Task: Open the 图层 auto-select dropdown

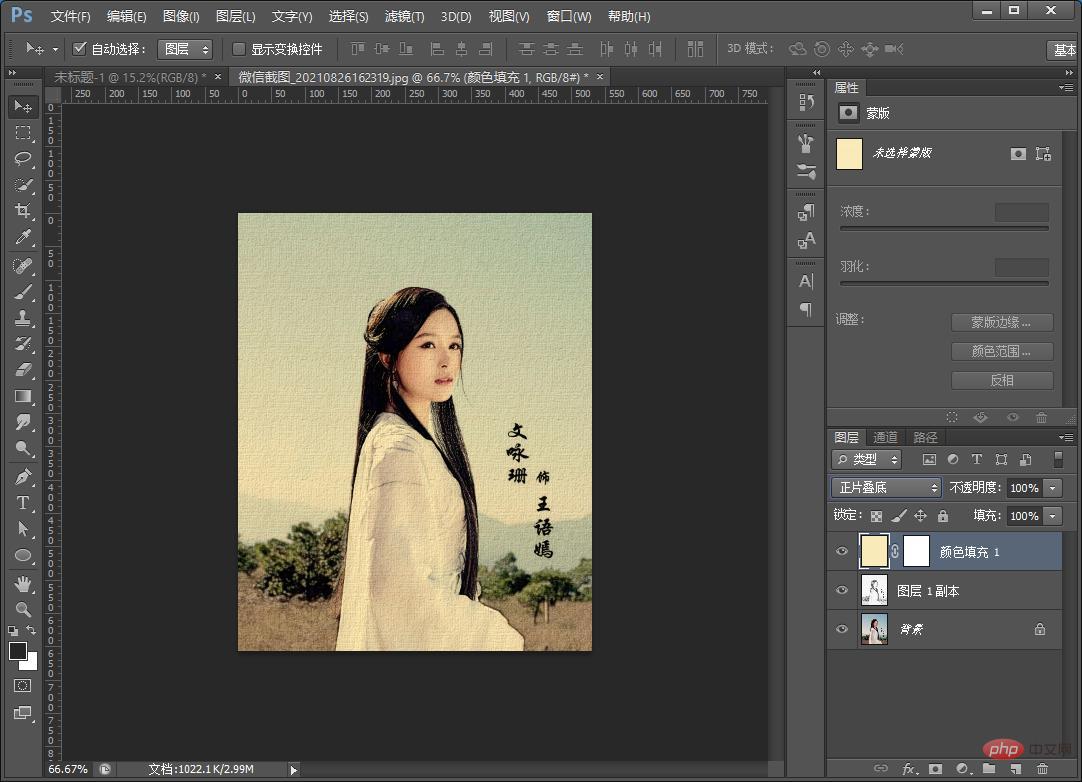Action: (184, 49)
